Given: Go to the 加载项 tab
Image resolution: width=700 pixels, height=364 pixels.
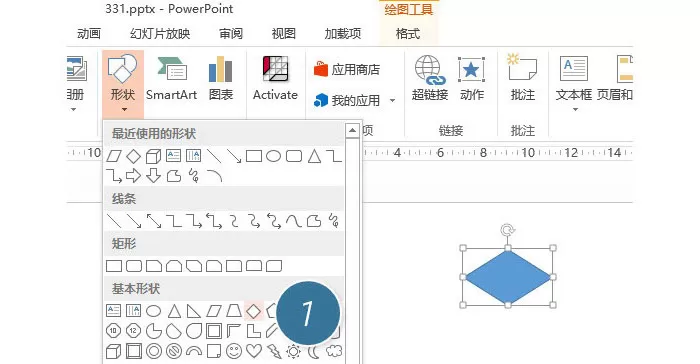Looking at the screenshot, I should point(342,34).
